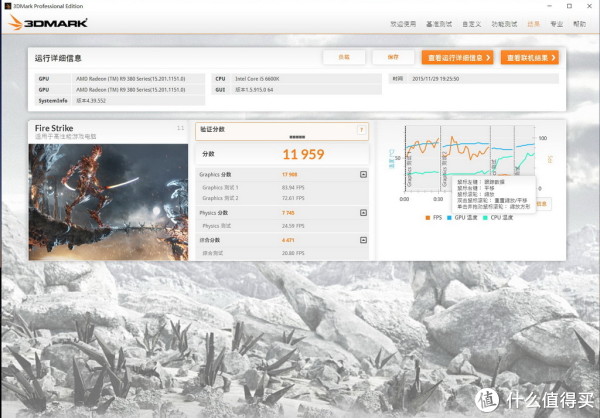
Task: Go to the 功能测试 tab
Action: (504, 24)
